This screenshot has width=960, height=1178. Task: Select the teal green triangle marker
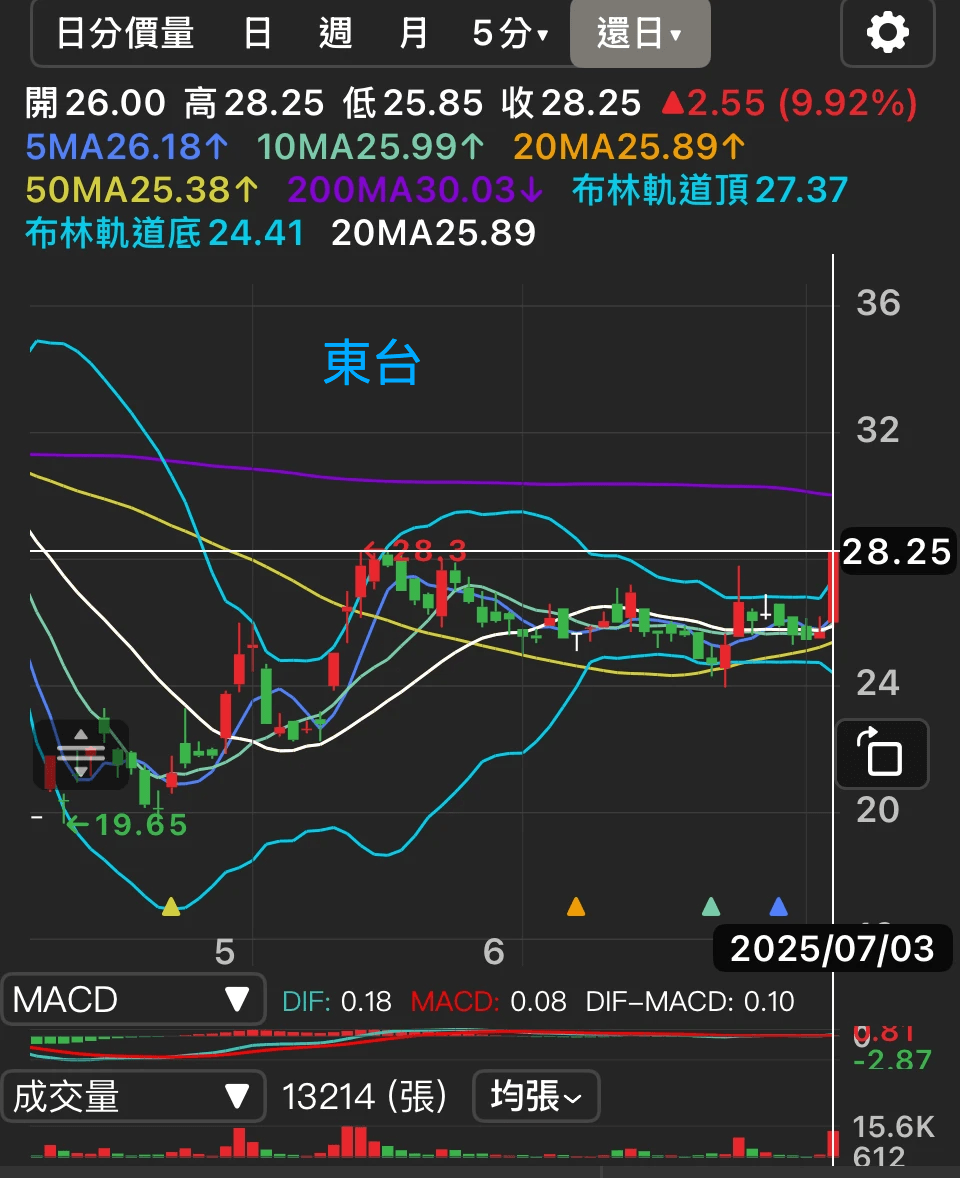pos(711,907)
